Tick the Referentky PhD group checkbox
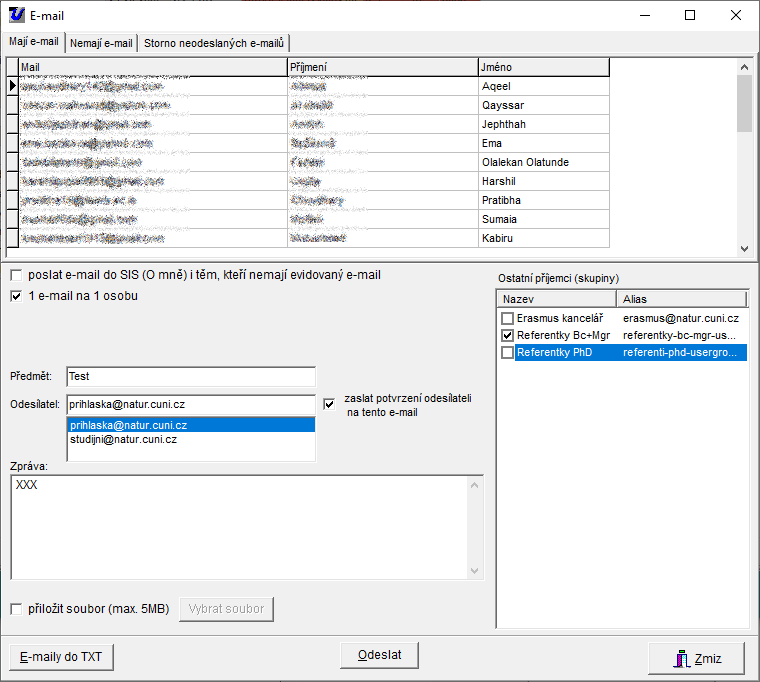The height and width of the screenshot is (682, 760). (507, 353)
